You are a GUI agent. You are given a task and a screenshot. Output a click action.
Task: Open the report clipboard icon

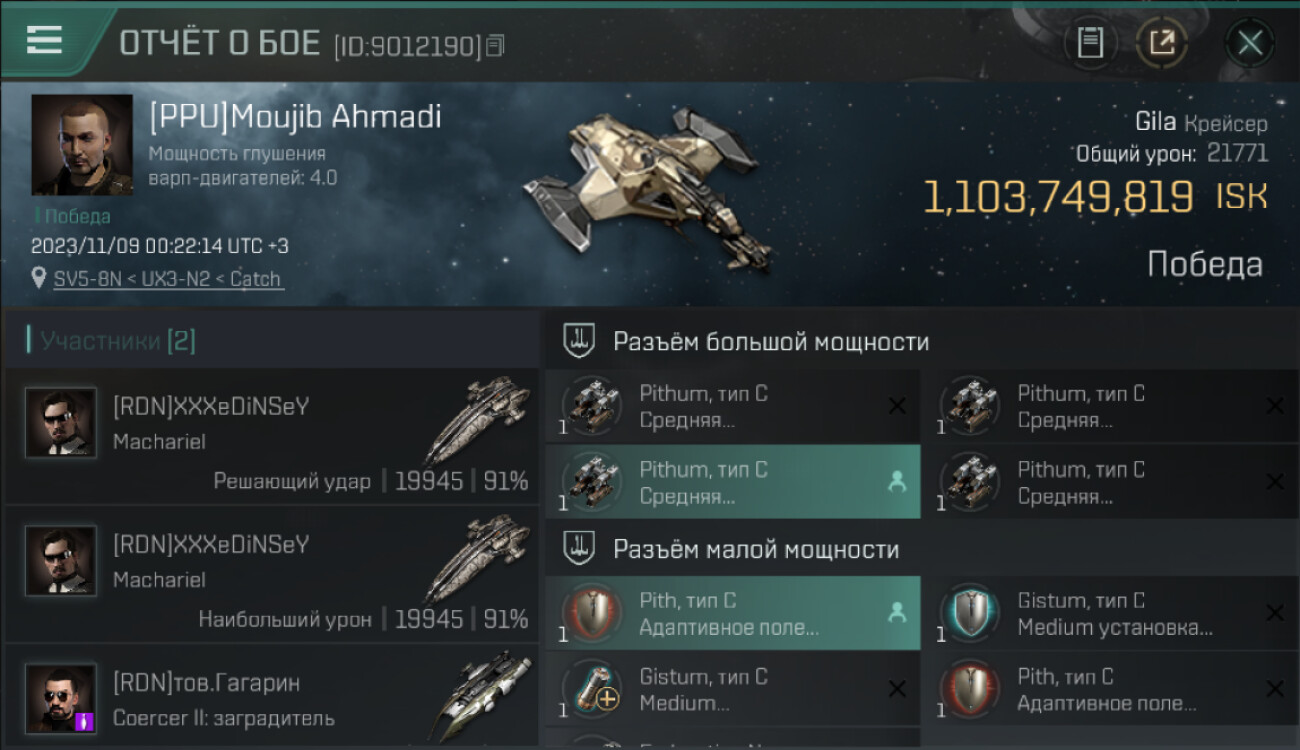click(1090, 43)
